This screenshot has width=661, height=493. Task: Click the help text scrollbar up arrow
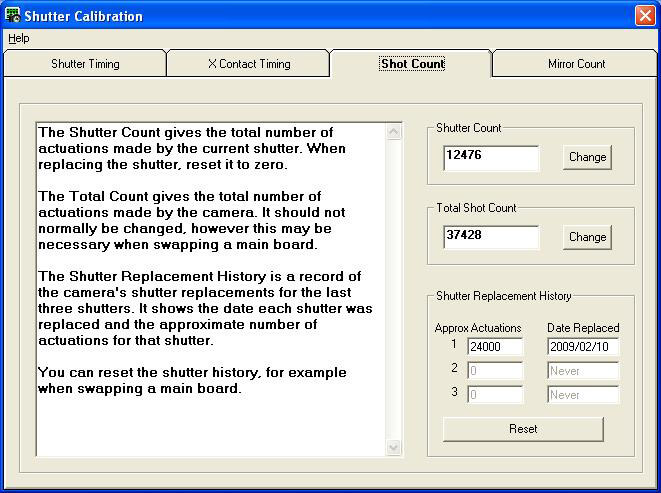pyautogui.click(x=393, y=132)
